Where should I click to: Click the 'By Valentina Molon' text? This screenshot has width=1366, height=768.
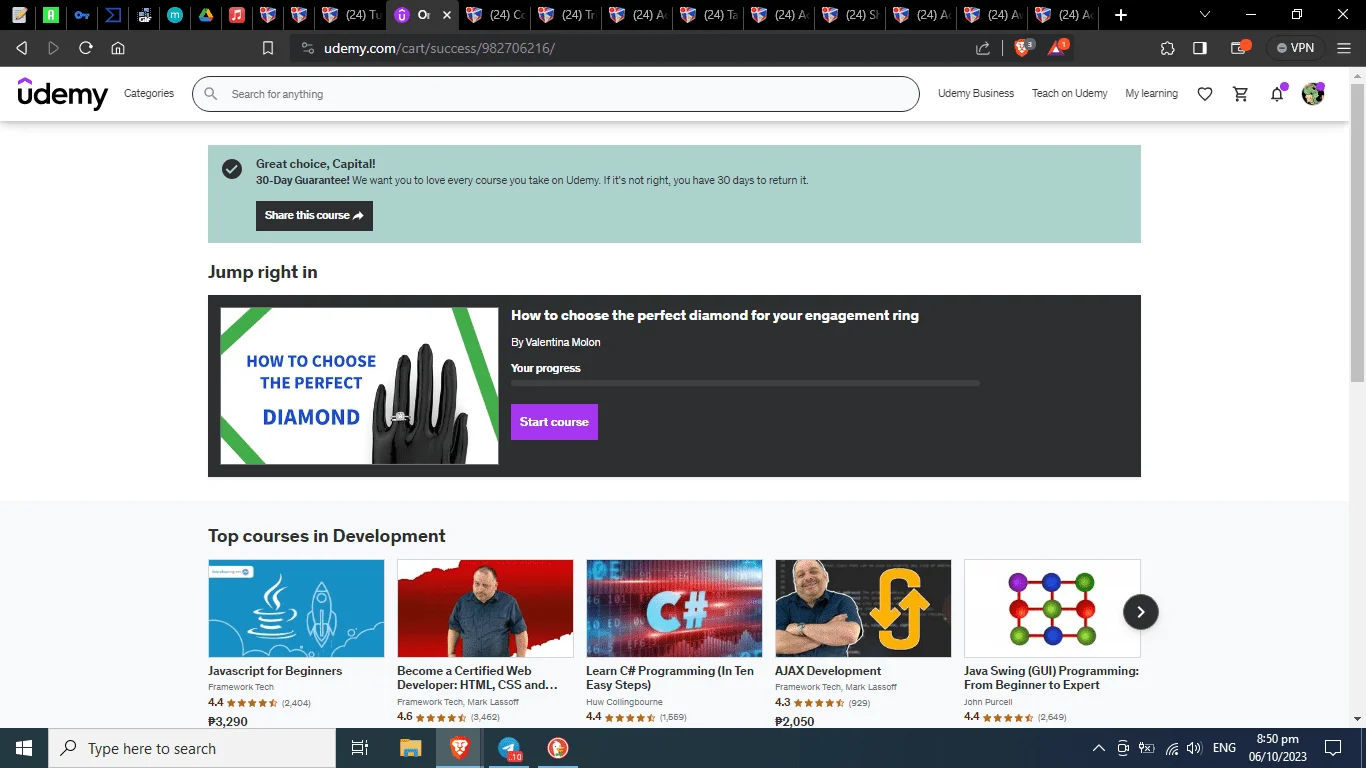point(556,342)
